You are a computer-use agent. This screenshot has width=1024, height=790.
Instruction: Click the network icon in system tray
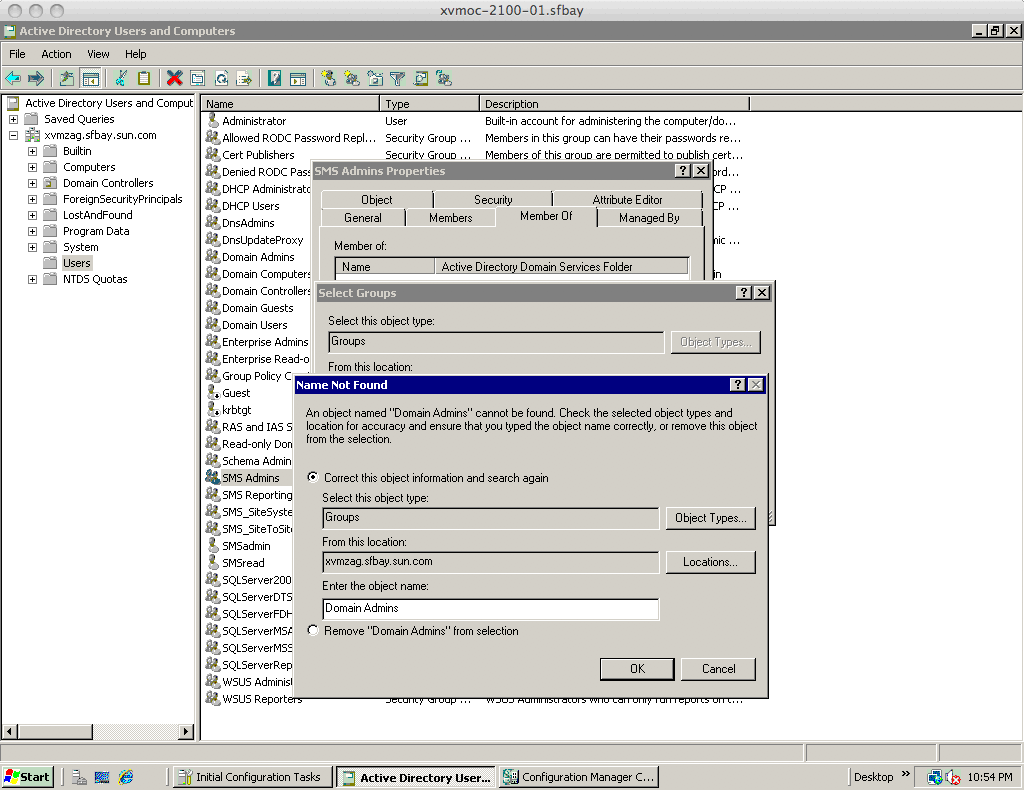click(935, 777)
